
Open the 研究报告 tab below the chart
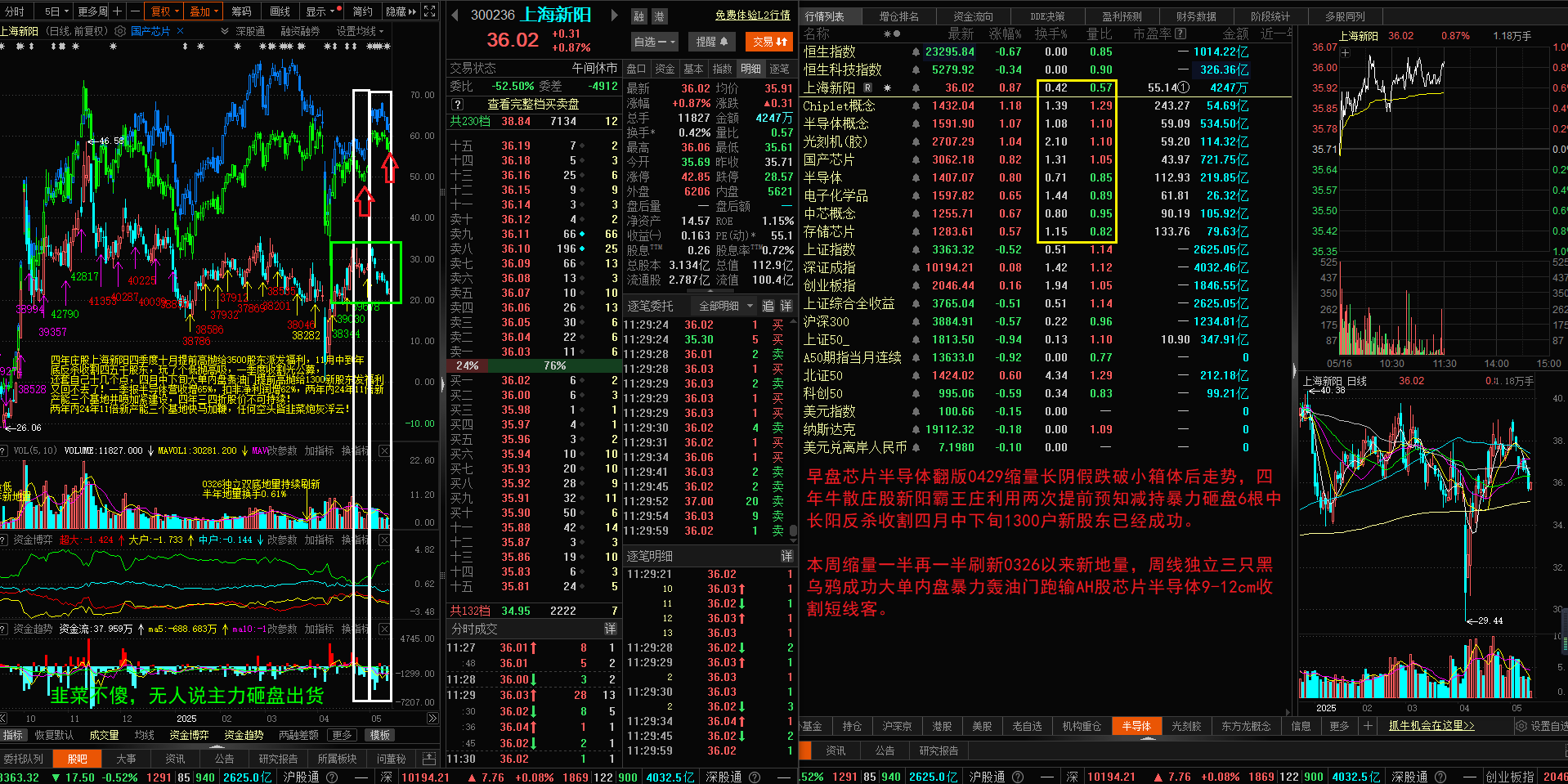click(278, 759)
